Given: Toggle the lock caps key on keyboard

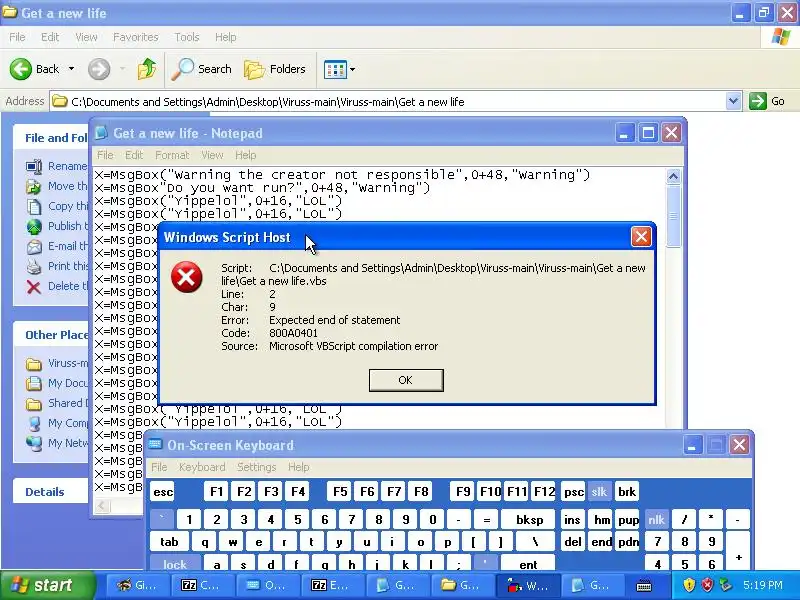Looking at the screenshot, I should click(x=175, y=564).
